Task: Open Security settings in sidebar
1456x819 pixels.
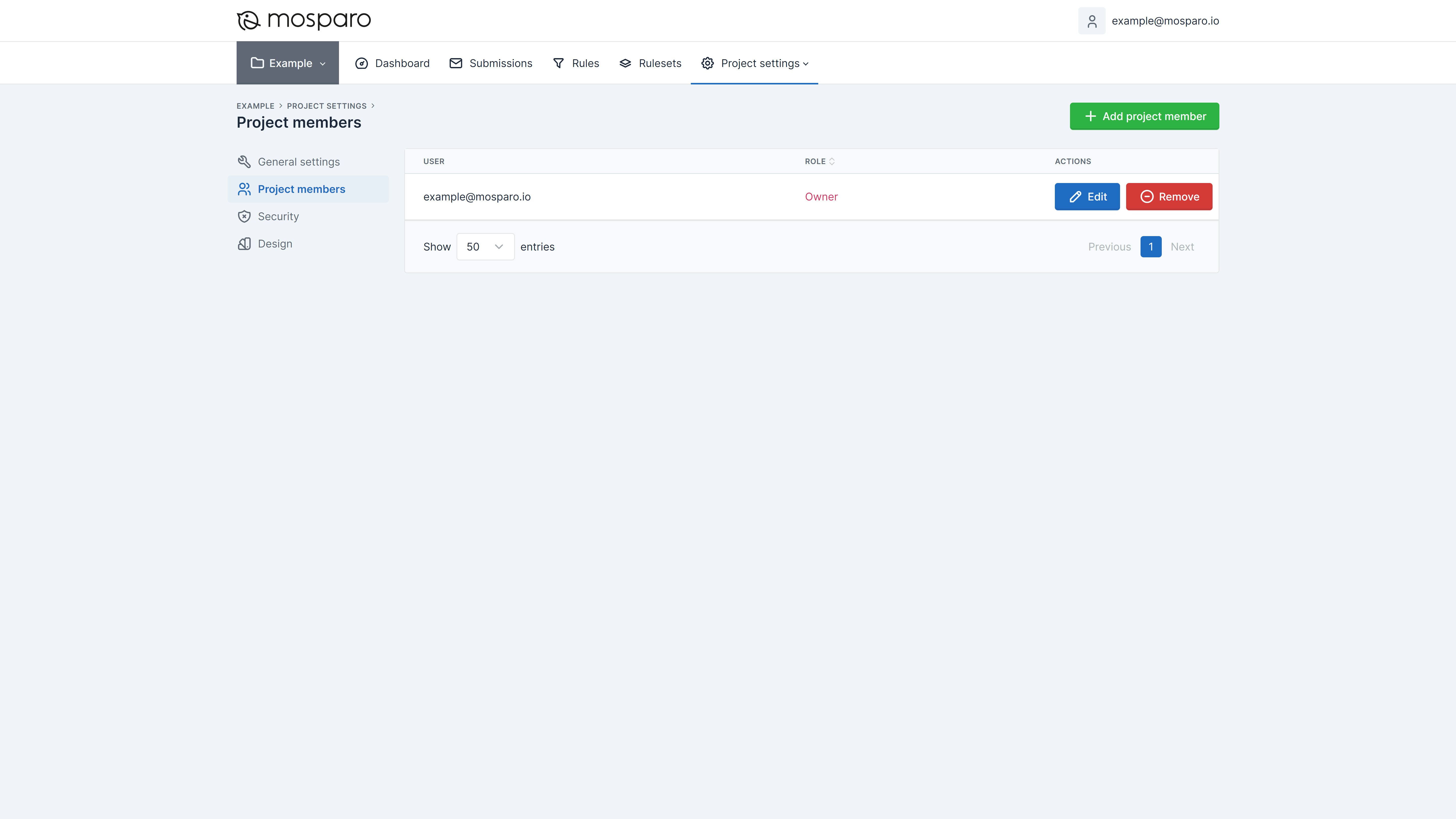Action: tap(308, 216)
